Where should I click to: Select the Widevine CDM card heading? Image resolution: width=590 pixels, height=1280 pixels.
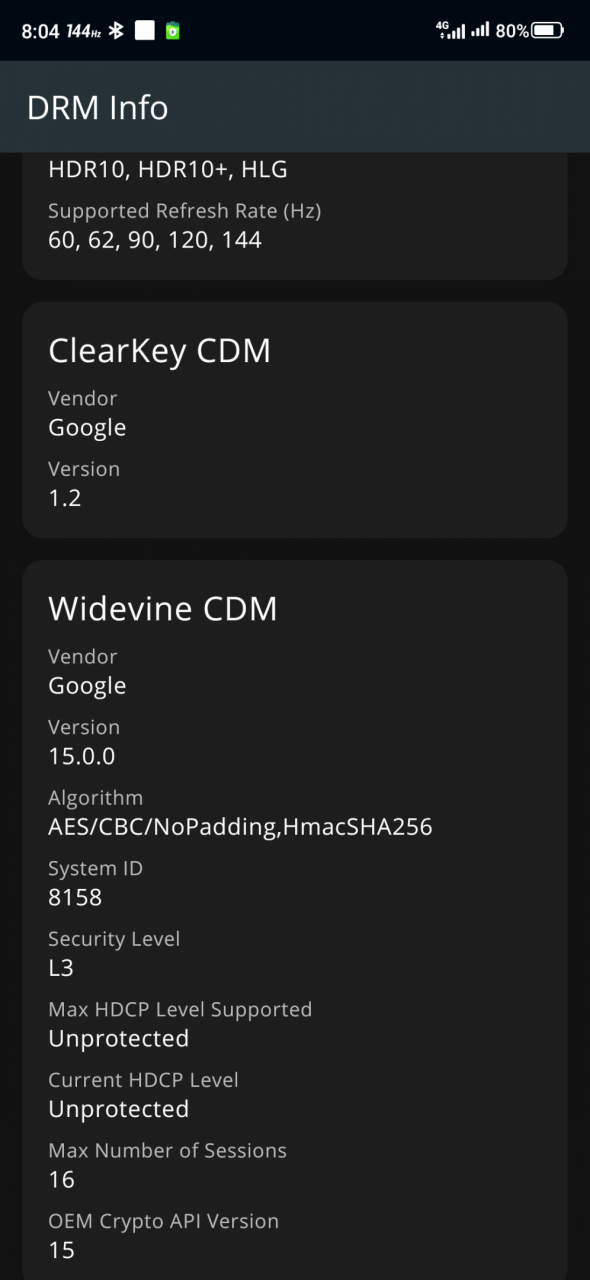162,608
